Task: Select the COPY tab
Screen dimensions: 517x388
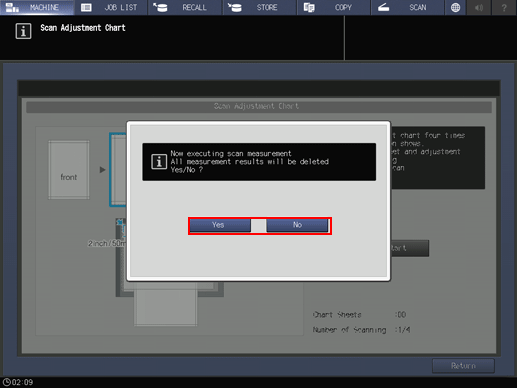Action: (x=334, y=7)
